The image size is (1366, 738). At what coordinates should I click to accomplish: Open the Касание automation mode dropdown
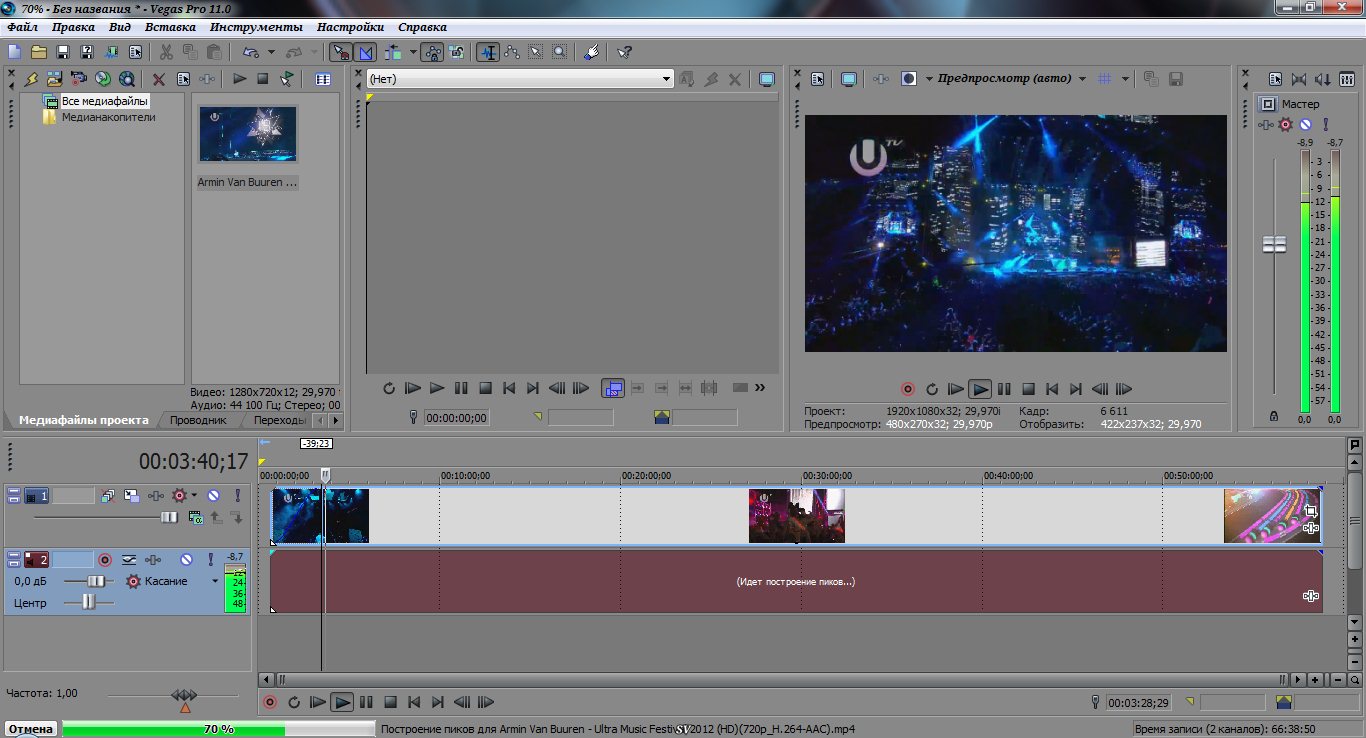point(214,581)
